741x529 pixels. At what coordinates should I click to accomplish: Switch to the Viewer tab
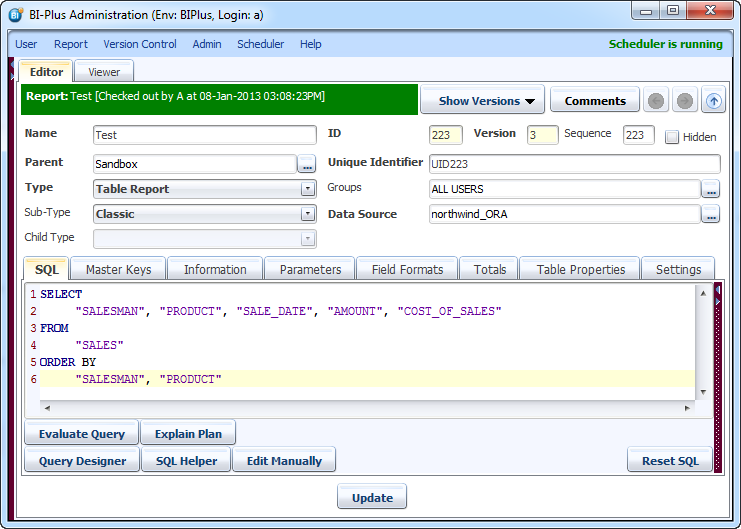pyautogui.click(x=104, y=72)
